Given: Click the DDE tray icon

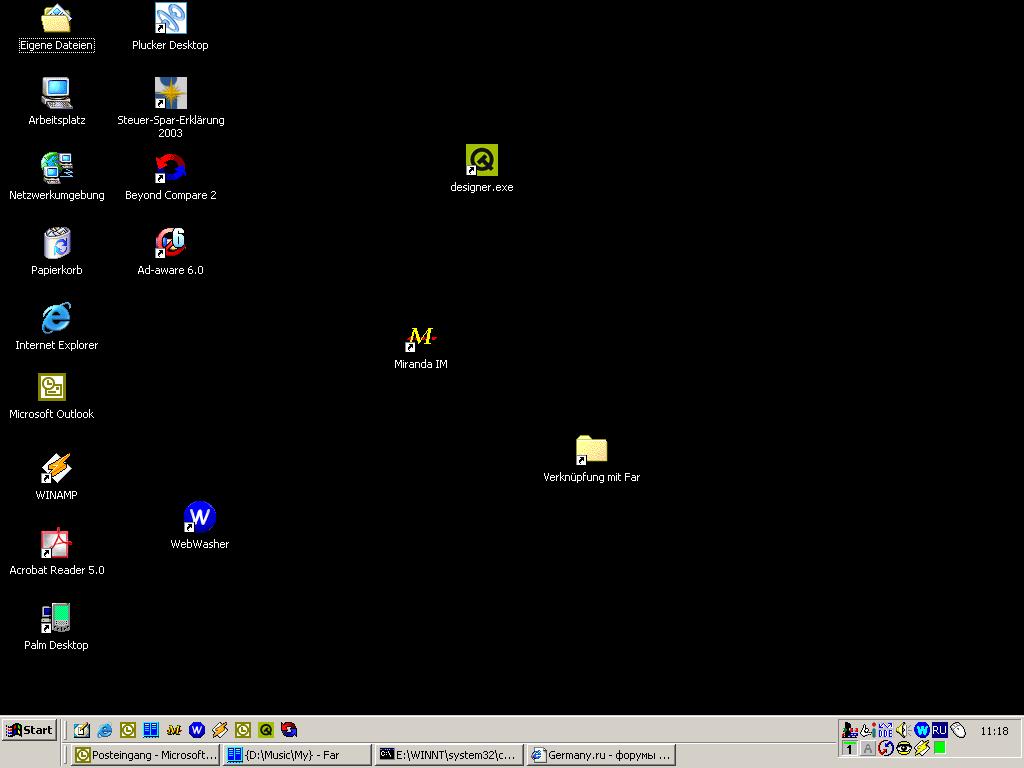Looking at the screenshot, I should pos(885,730).
